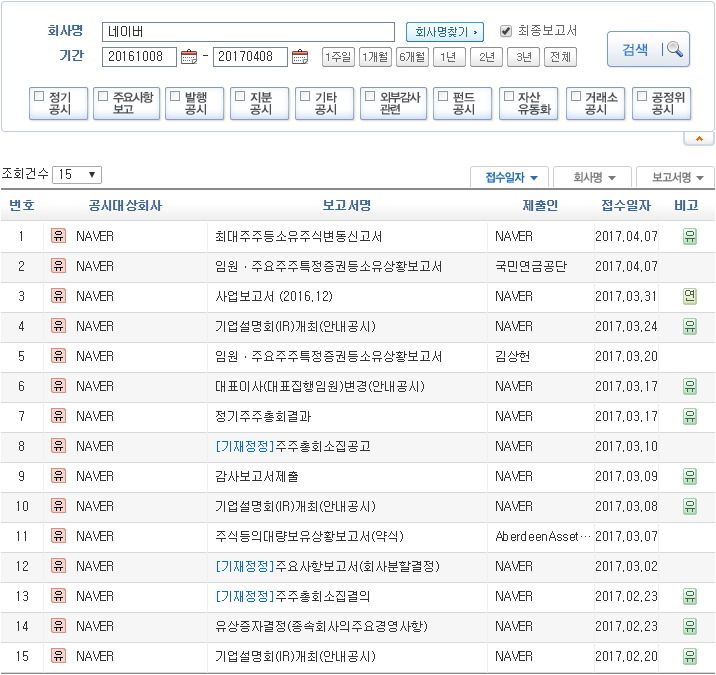Set period to 2년
Image resolution: width=716 pixels, height=675 pixels.
pos(486,57)
